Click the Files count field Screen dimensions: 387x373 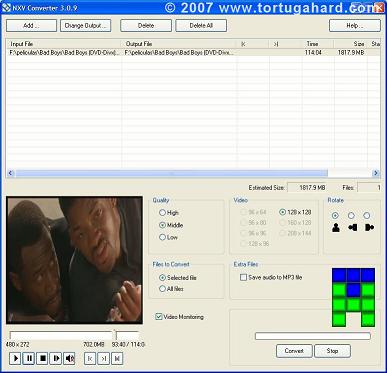pyautogui.click(x=369, y=188)
